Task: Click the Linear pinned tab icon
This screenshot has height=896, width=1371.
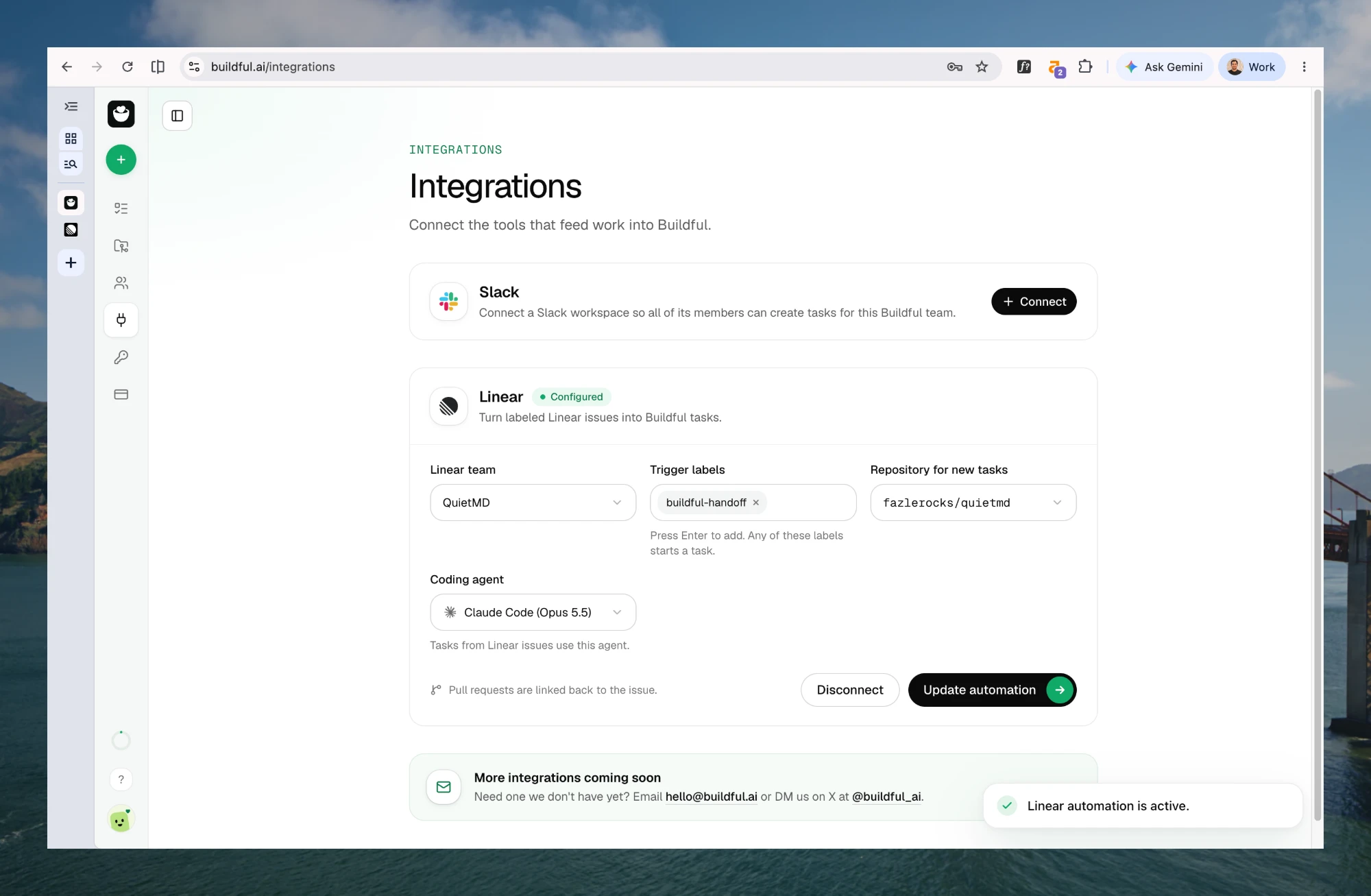Action: (x=71, y=230)
